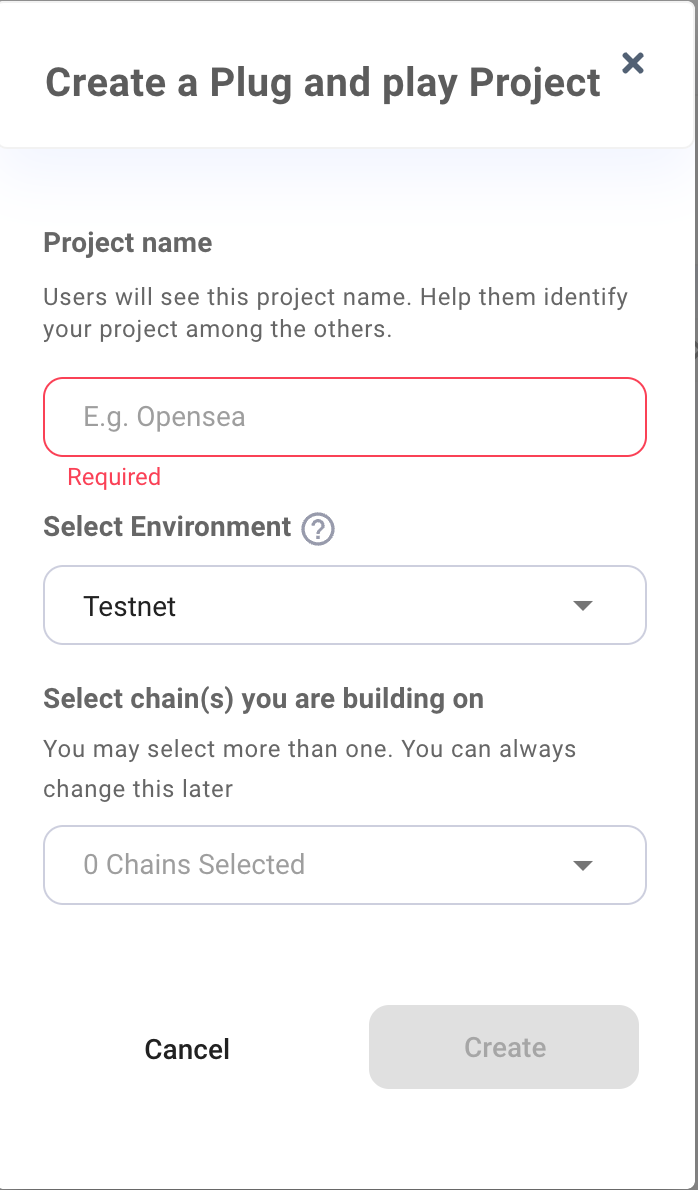Open the Select Environment help tooltip icon
This screenshot has width=698, height=1190.
pyautogui.click(x=317, y=529)
